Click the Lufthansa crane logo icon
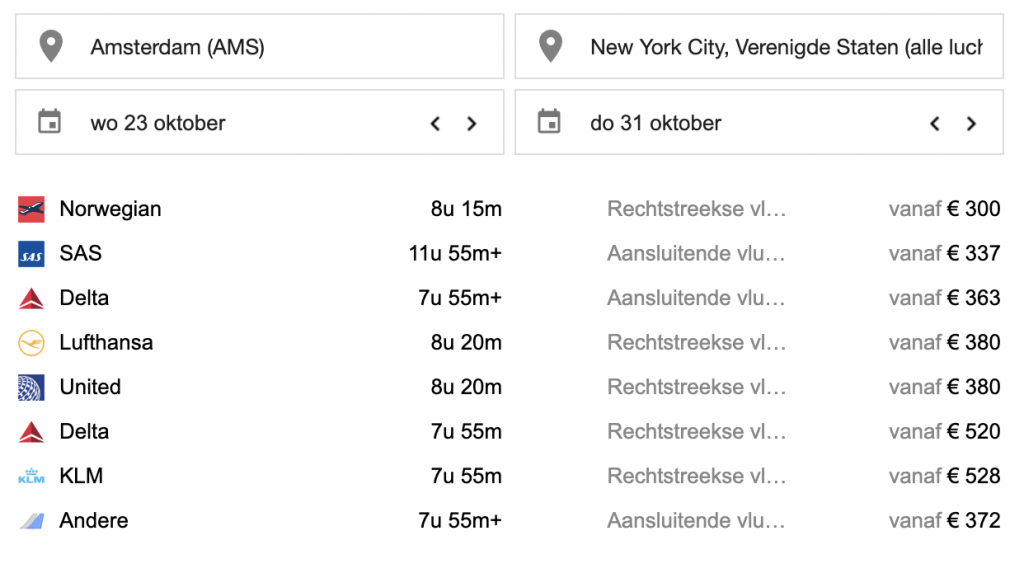This screenshot has height=564, width=1024. 31,343
